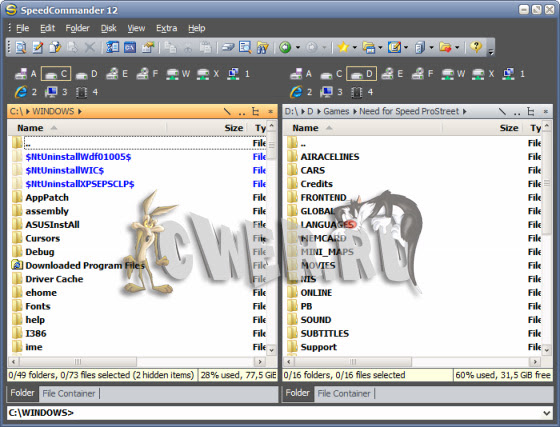Viewport: 560px width, 427px height.
Task: Click the checklist edit toolbar icon
Action: (394, 47)
